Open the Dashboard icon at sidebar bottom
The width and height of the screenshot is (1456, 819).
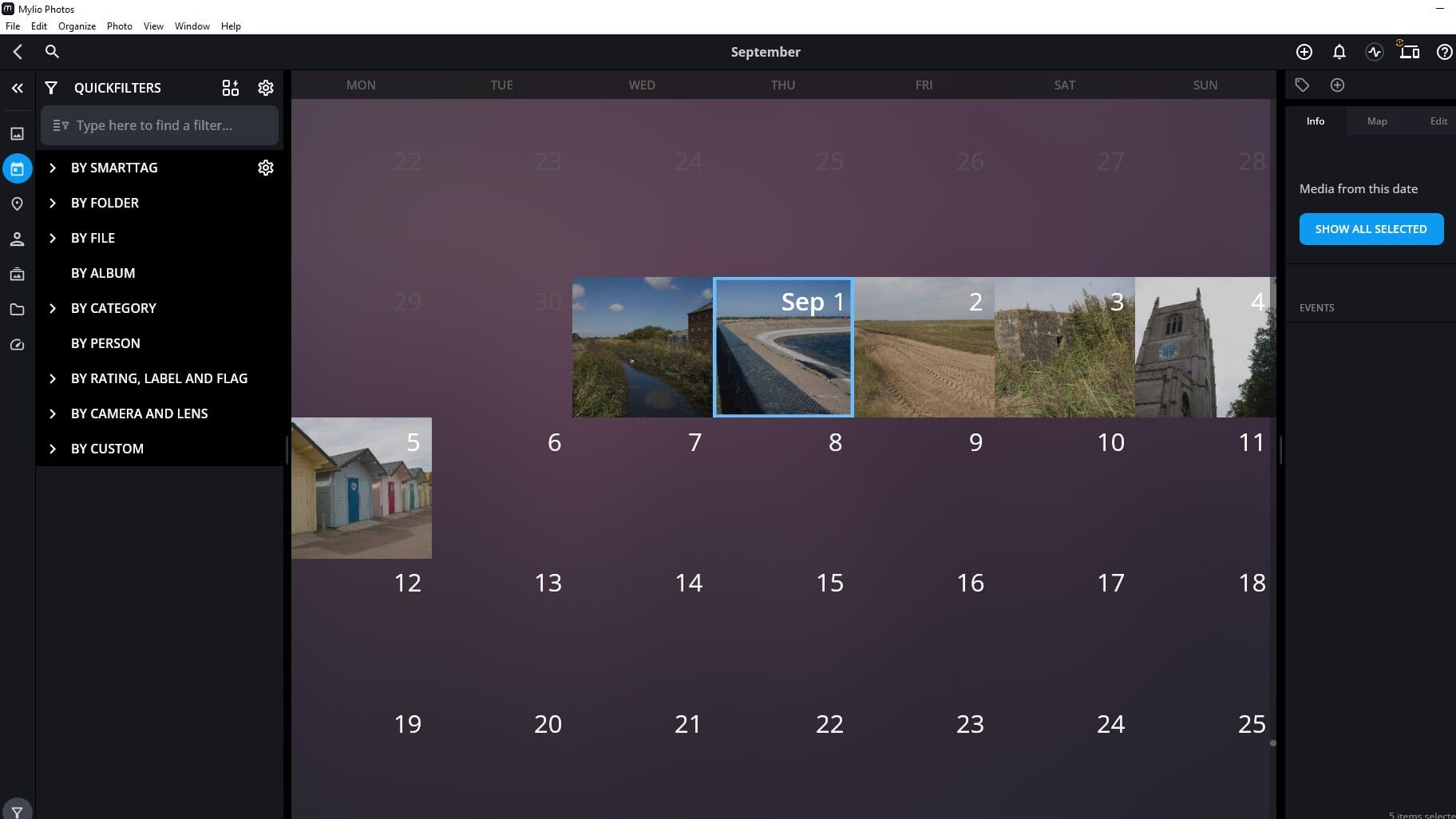(x=18, y=344)
